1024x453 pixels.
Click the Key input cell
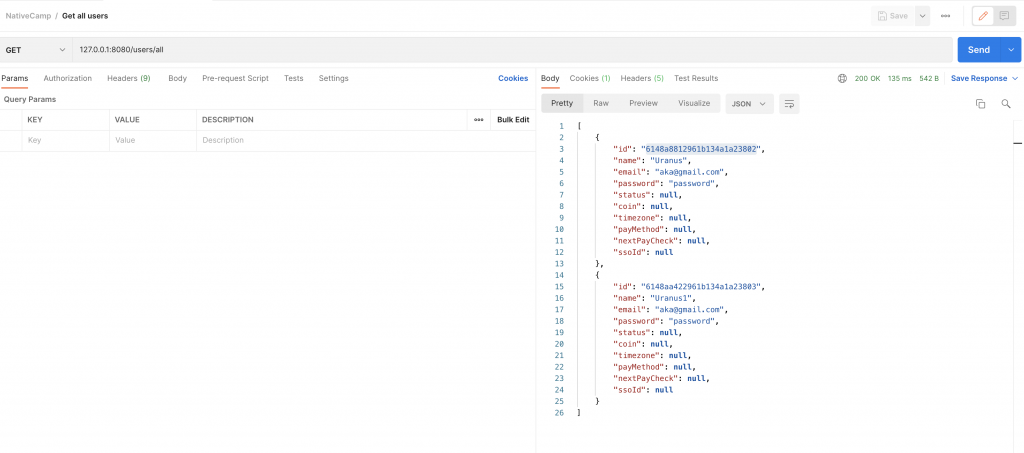pos(65,140)
